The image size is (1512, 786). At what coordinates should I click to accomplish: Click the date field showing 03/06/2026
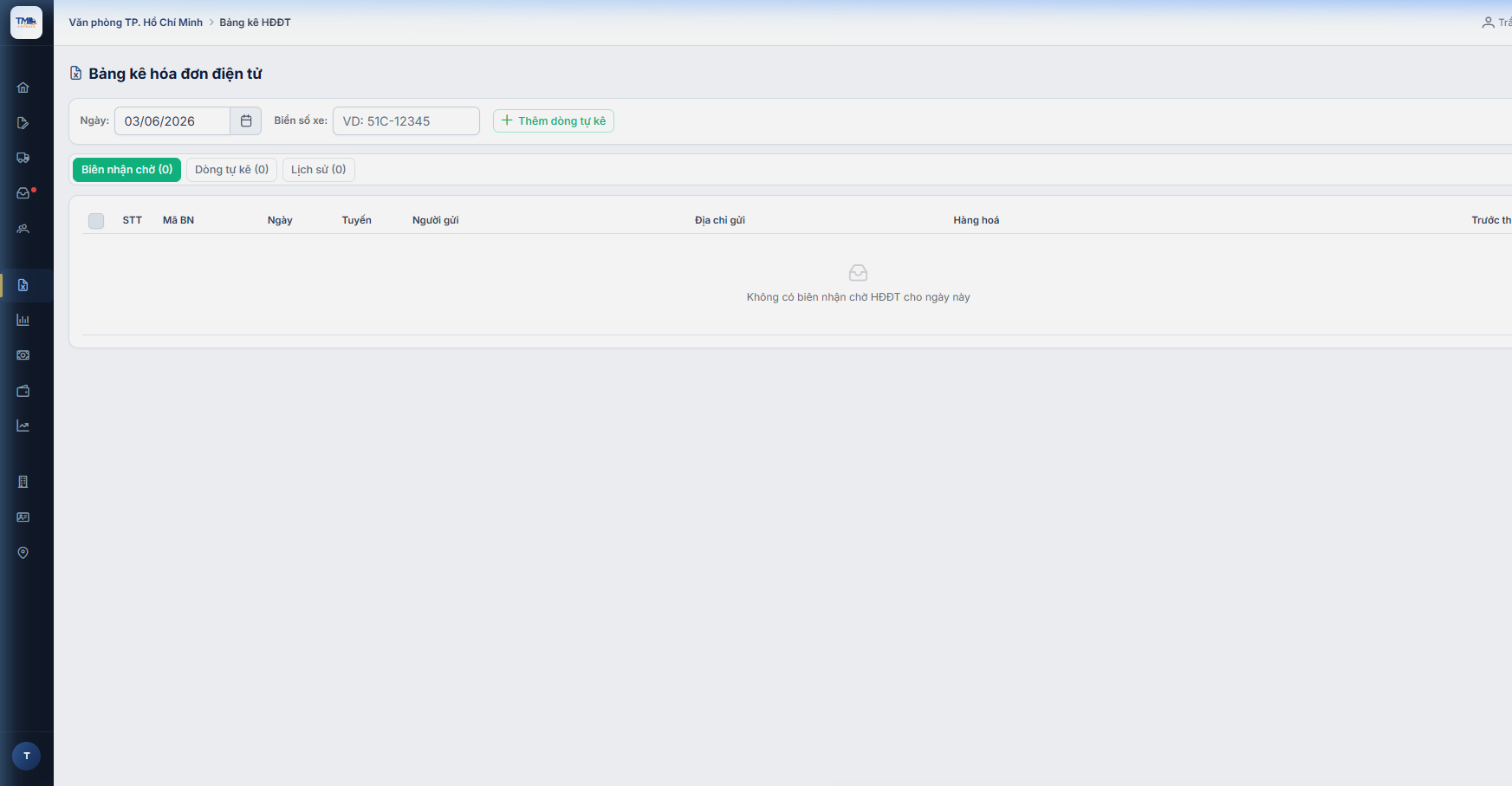(172, 121)
